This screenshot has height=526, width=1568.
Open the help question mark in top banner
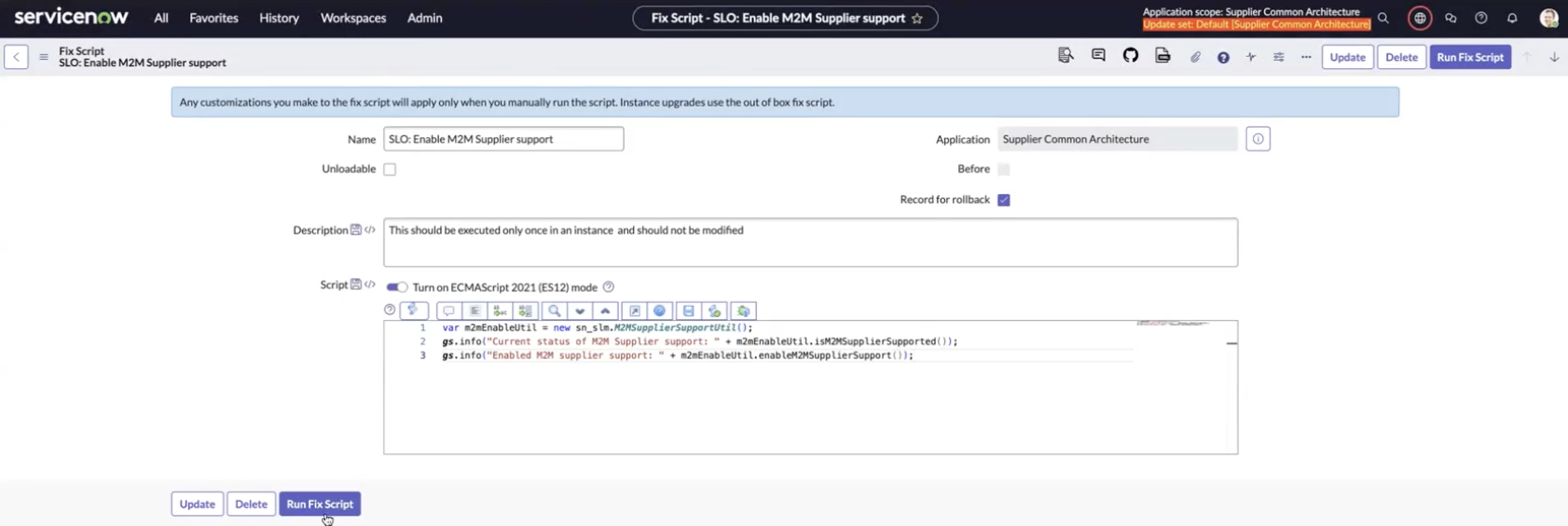tap(1481, 18)
